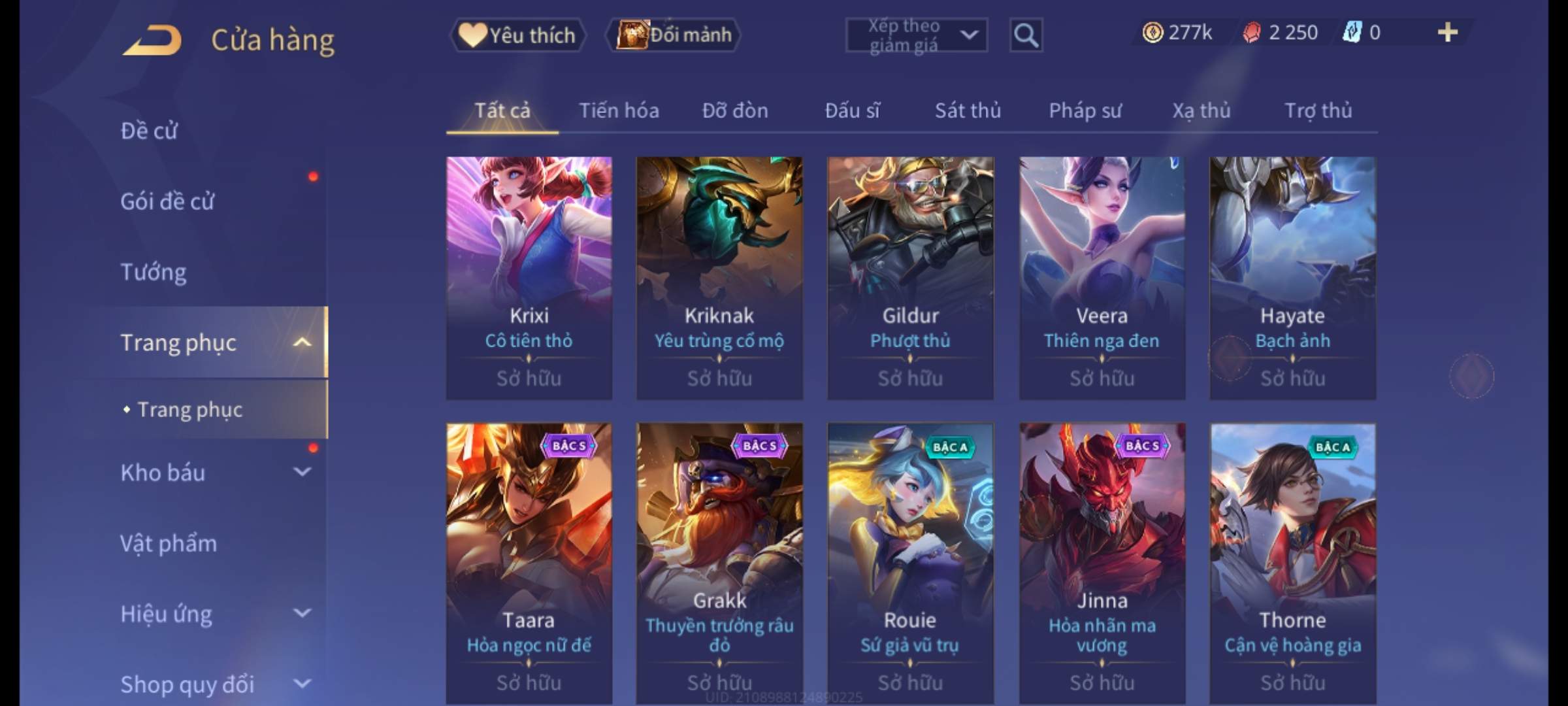
Task: Tap the back arrow beside Cửa hàng
Action: (152, 41)
